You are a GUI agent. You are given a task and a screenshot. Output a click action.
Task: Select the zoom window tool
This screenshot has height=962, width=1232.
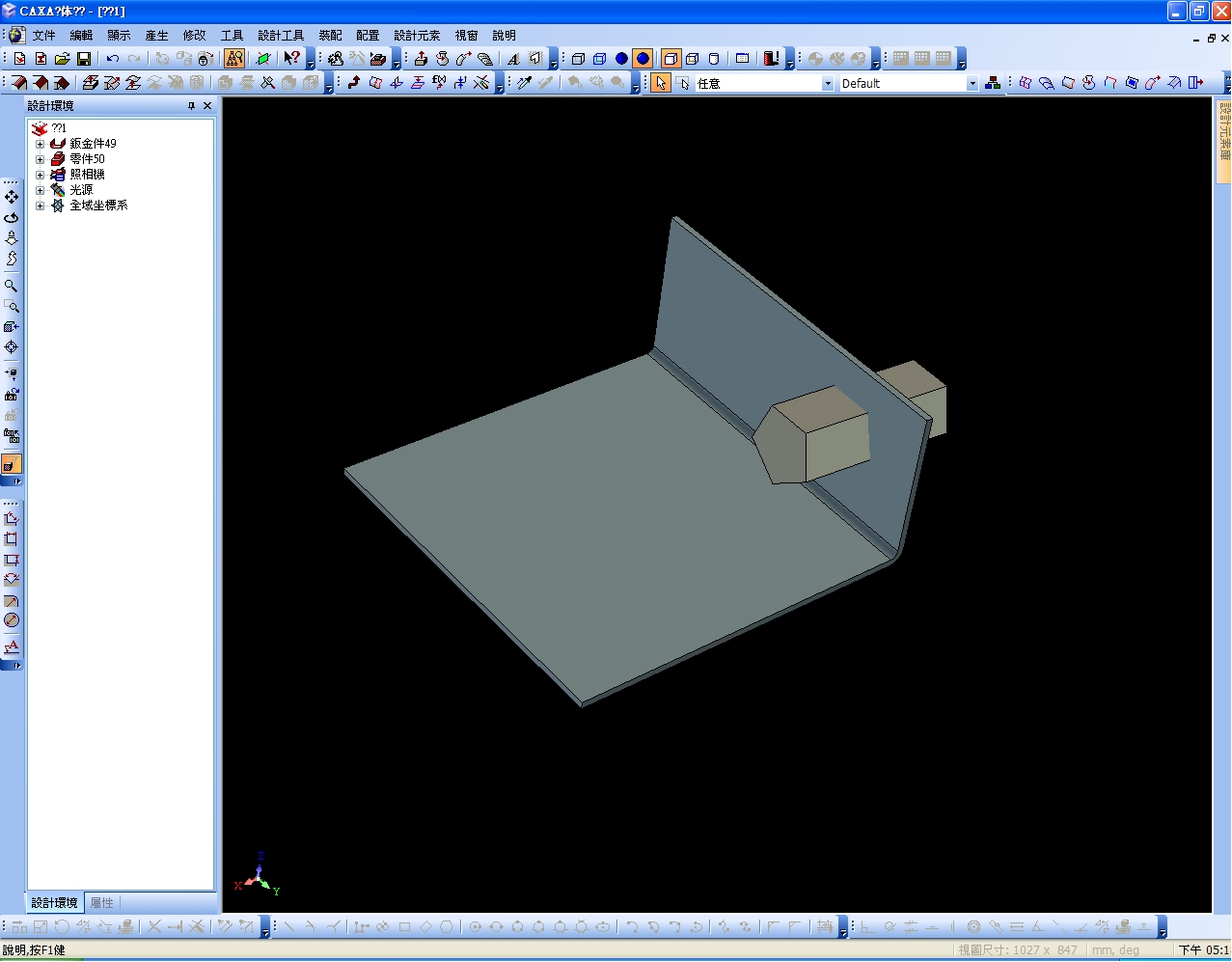click(x=12, y=306)
